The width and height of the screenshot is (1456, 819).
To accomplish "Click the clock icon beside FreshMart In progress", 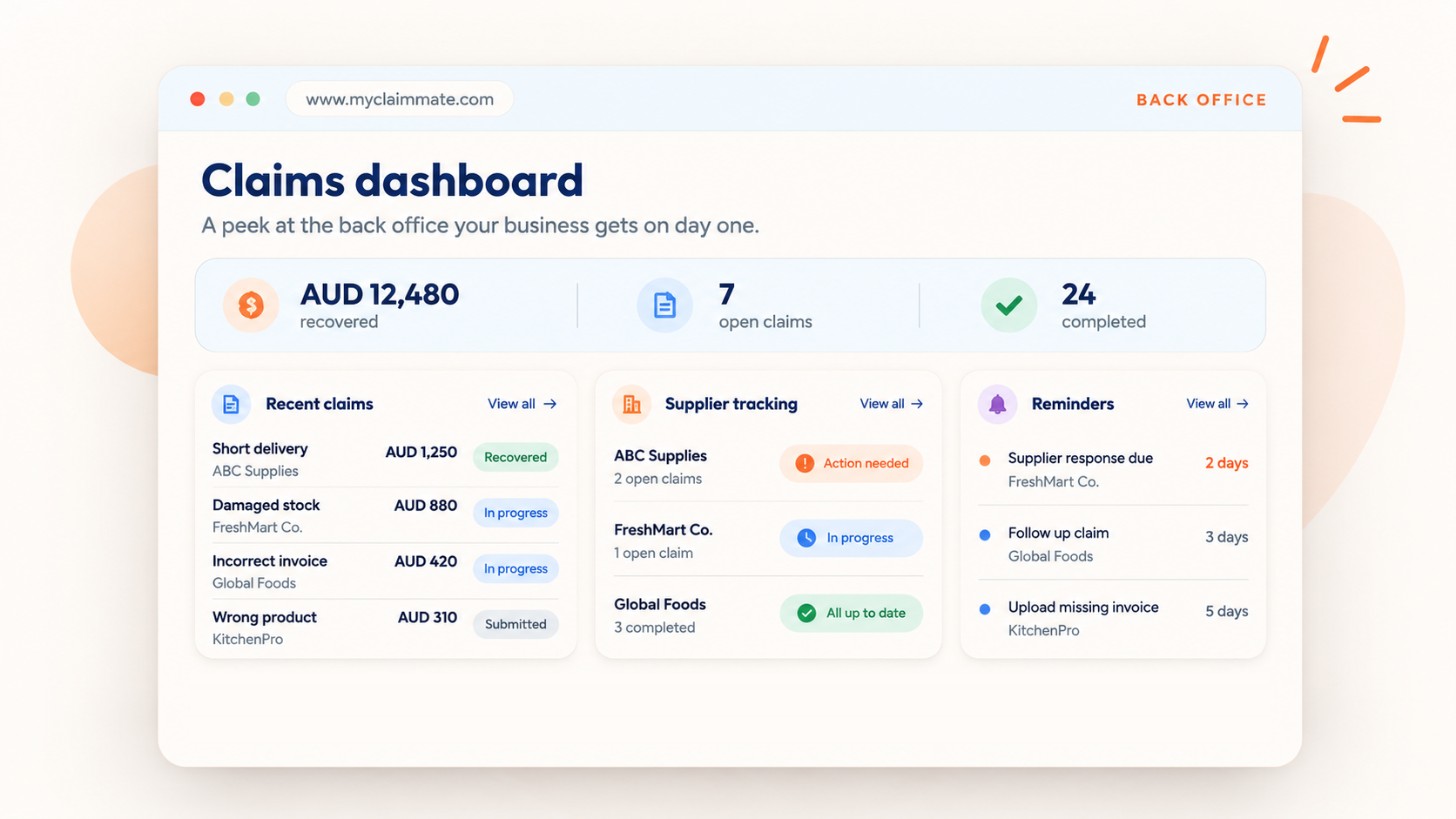I will (x=806, y=538).
